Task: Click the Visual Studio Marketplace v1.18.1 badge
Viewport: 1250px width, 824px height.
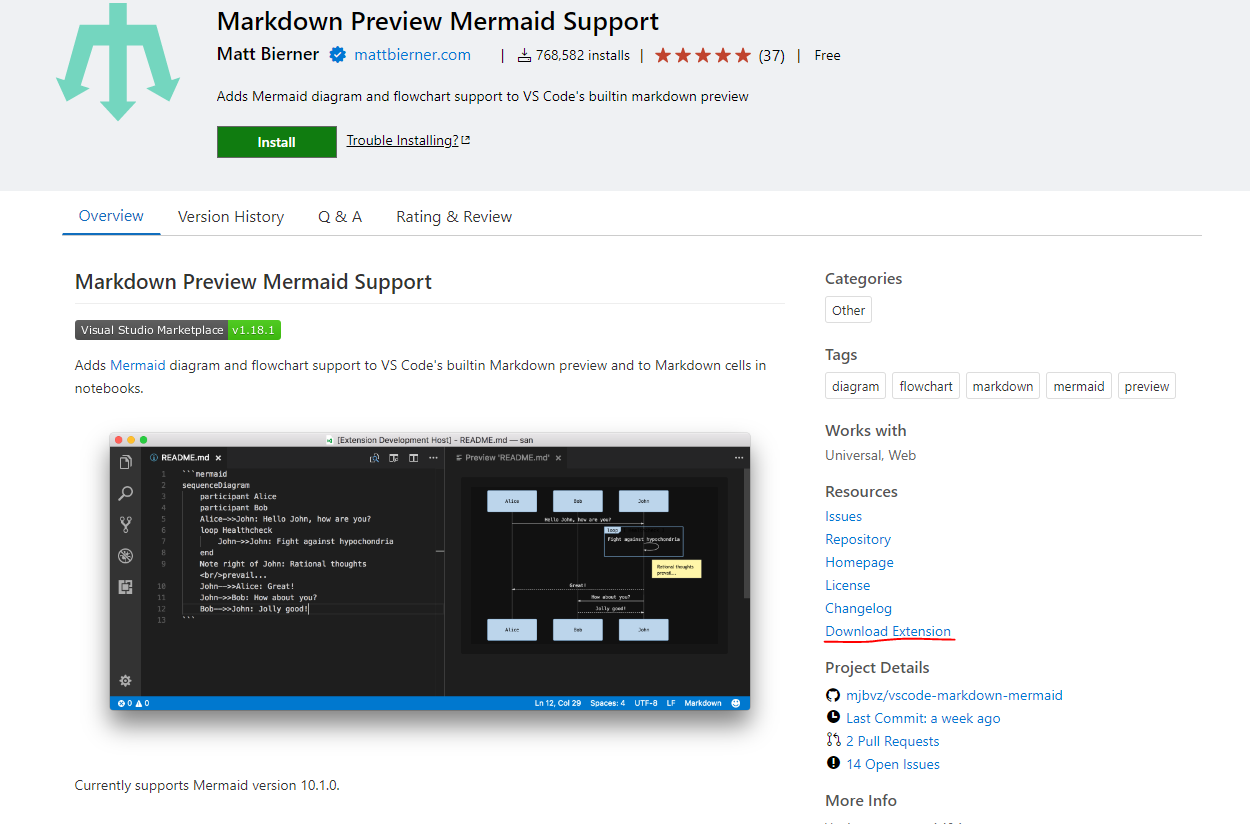Action: pos(178,330)
